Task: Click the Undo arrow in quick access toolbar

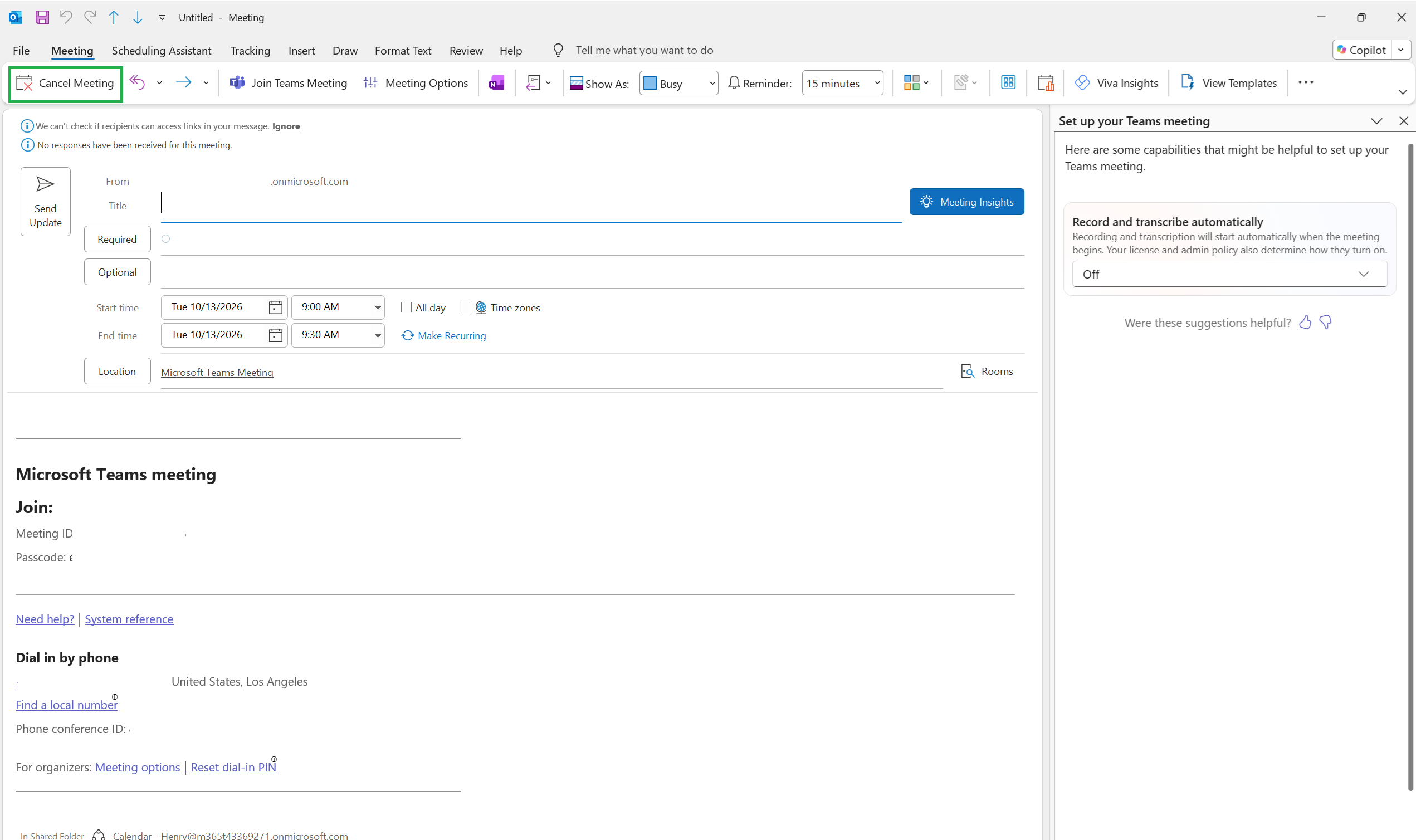Action: point(66,18)
